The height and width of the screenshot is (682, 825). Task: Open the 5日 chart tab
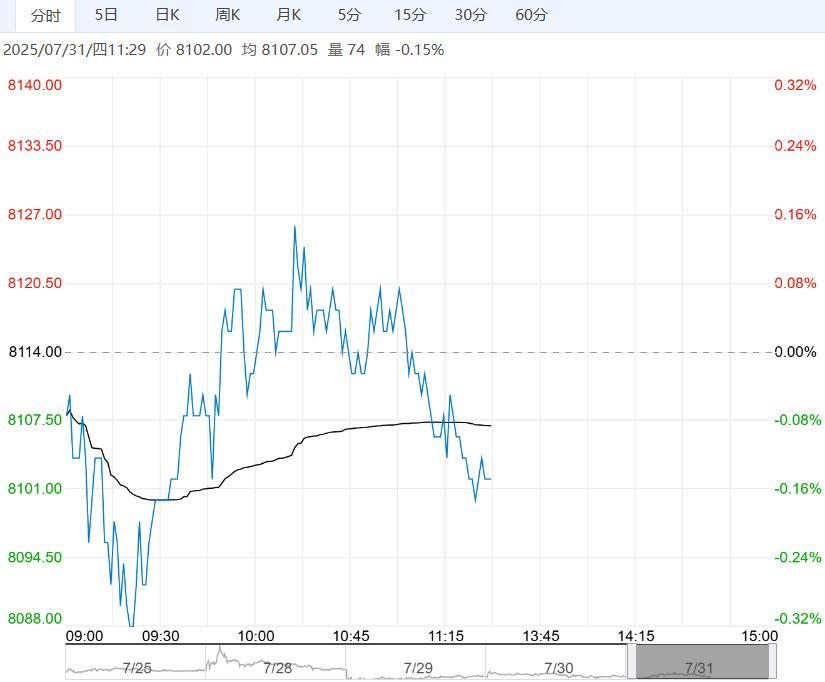pyautogui.click(x=105, y=15)
